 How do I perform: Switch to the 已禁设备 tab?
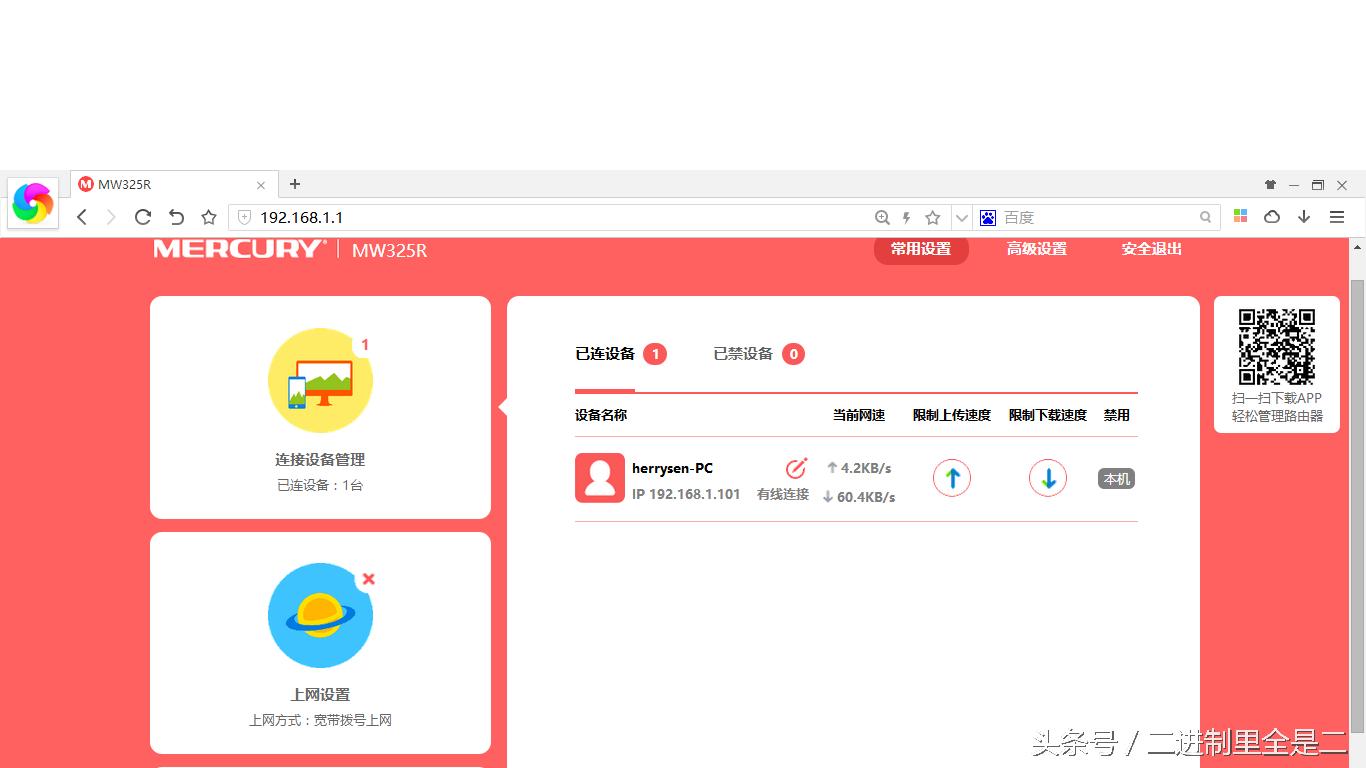click(x=742, y=353)
